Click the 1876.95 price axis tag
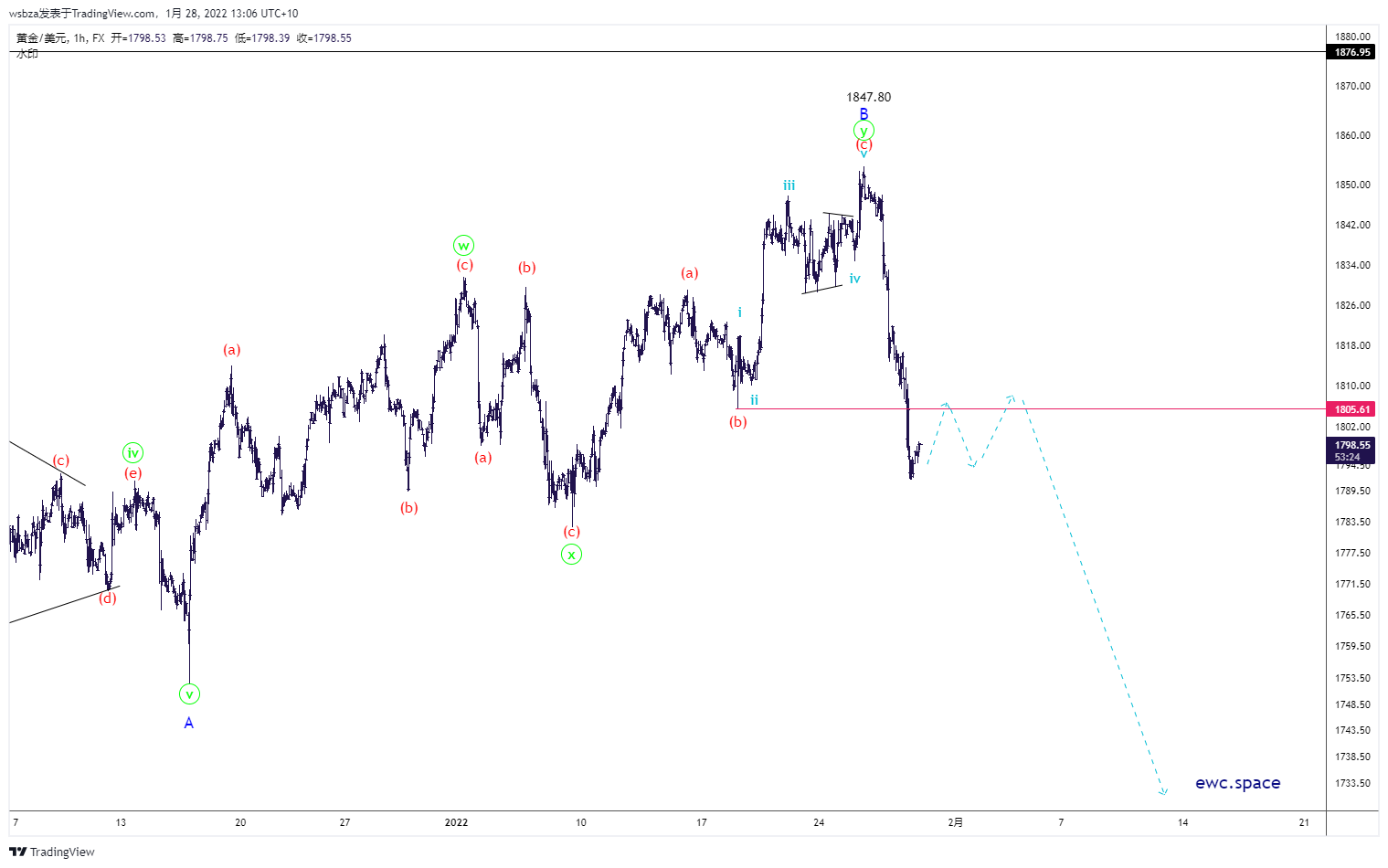The height and width of the screenshot is (868, 1388). click(1352, 52)
